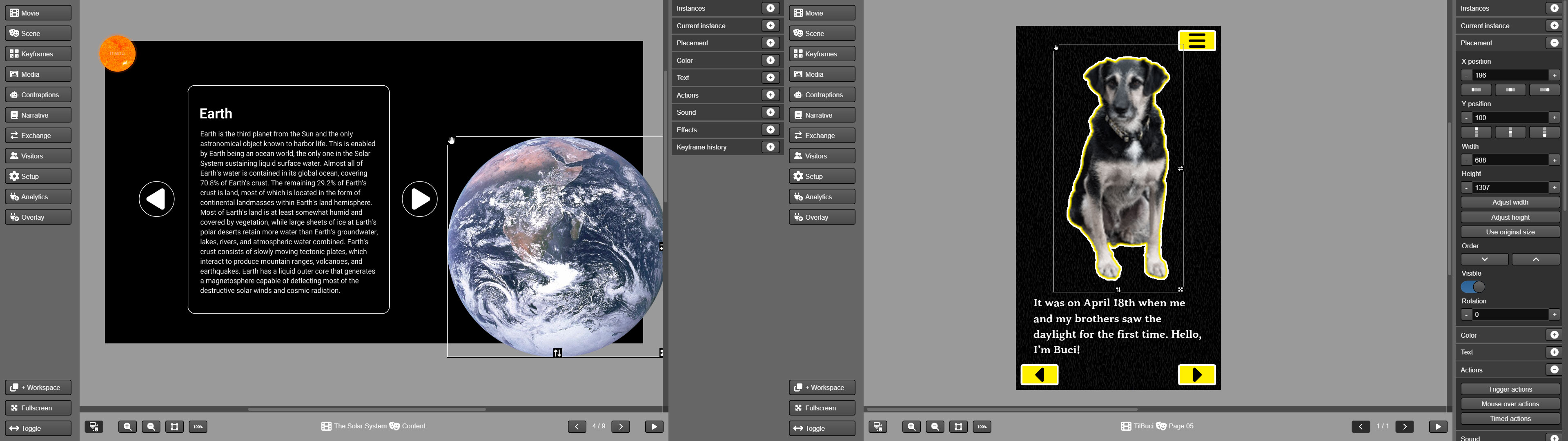Collapse the Placement section in the right panel
This screenshot has height=441, width=1568.
[x=1554, y=42]
